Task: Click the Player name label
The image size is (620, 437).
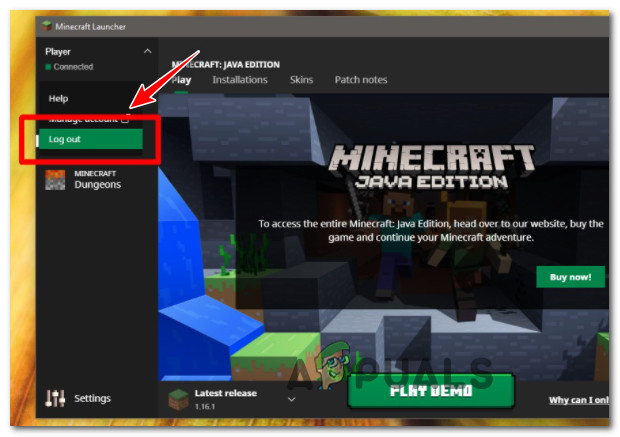Action: coord(58,52)
